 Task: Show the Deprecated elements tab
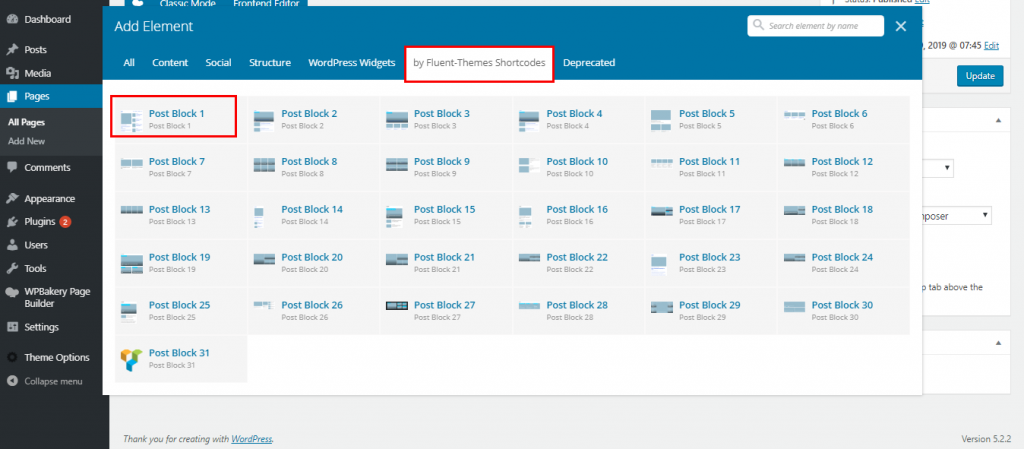point(589,62)
